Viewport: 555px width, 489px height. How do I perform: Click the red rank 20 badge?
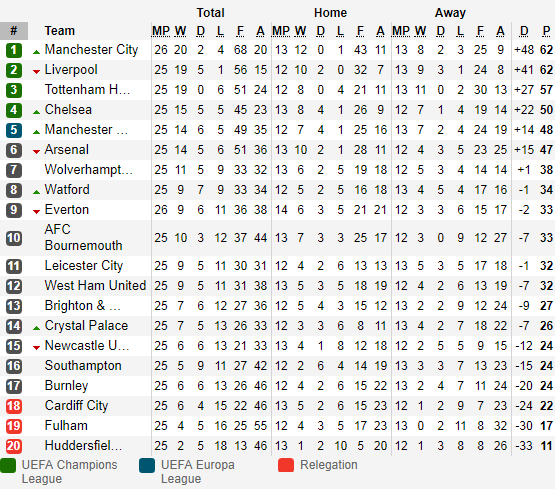point(14,446)
